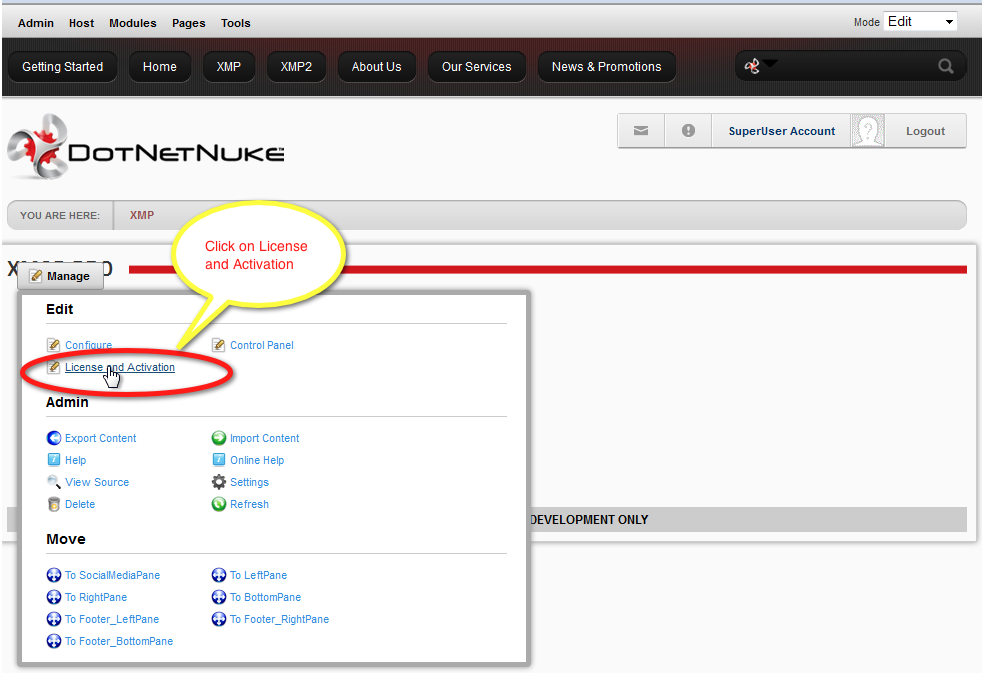Click Export Content link

coord(100,438)
